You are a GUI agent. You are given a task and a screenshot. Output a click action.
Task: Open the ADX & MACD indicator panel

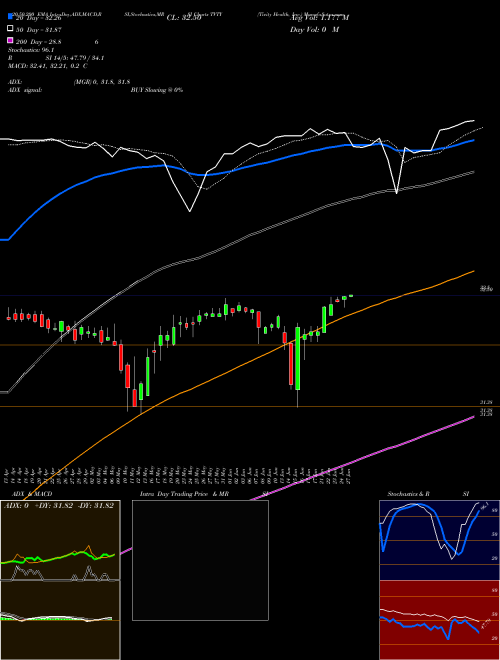tap(60, 580)
